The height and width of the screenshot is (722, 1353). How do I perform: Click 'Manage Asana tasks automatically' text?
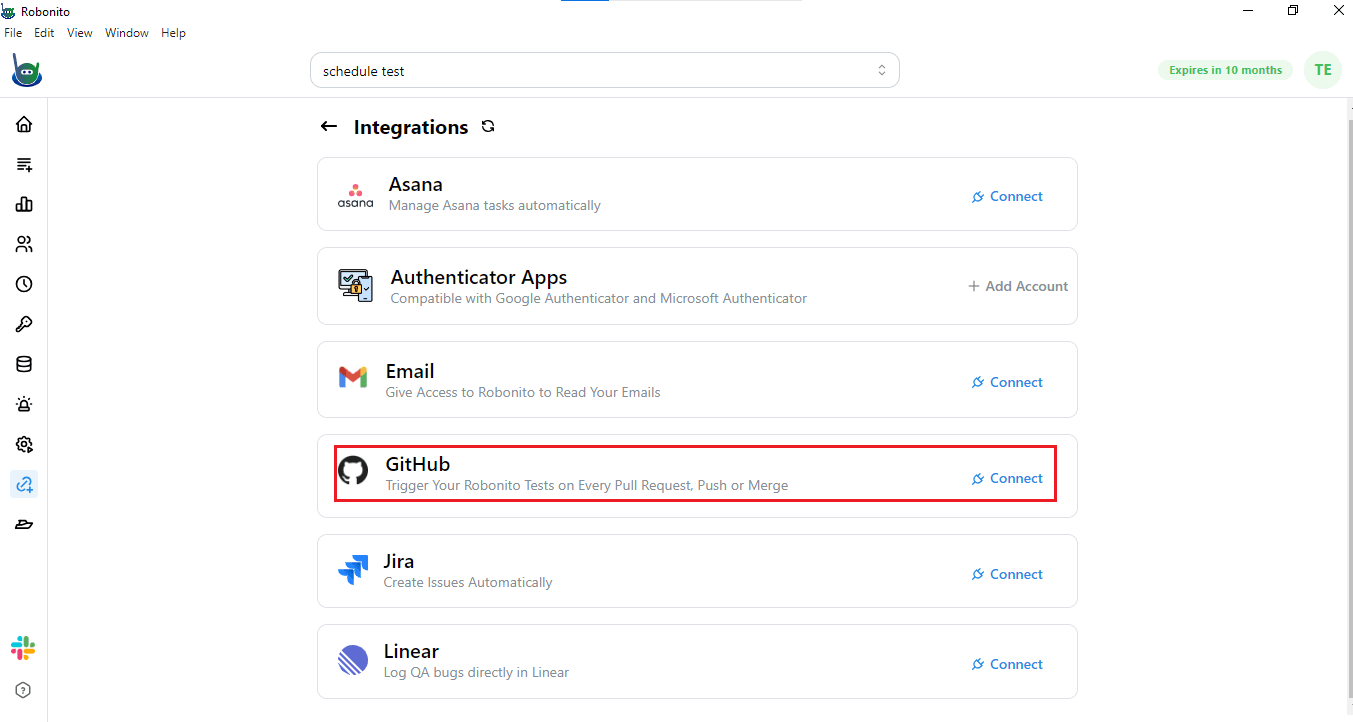(x=495, y=205)
